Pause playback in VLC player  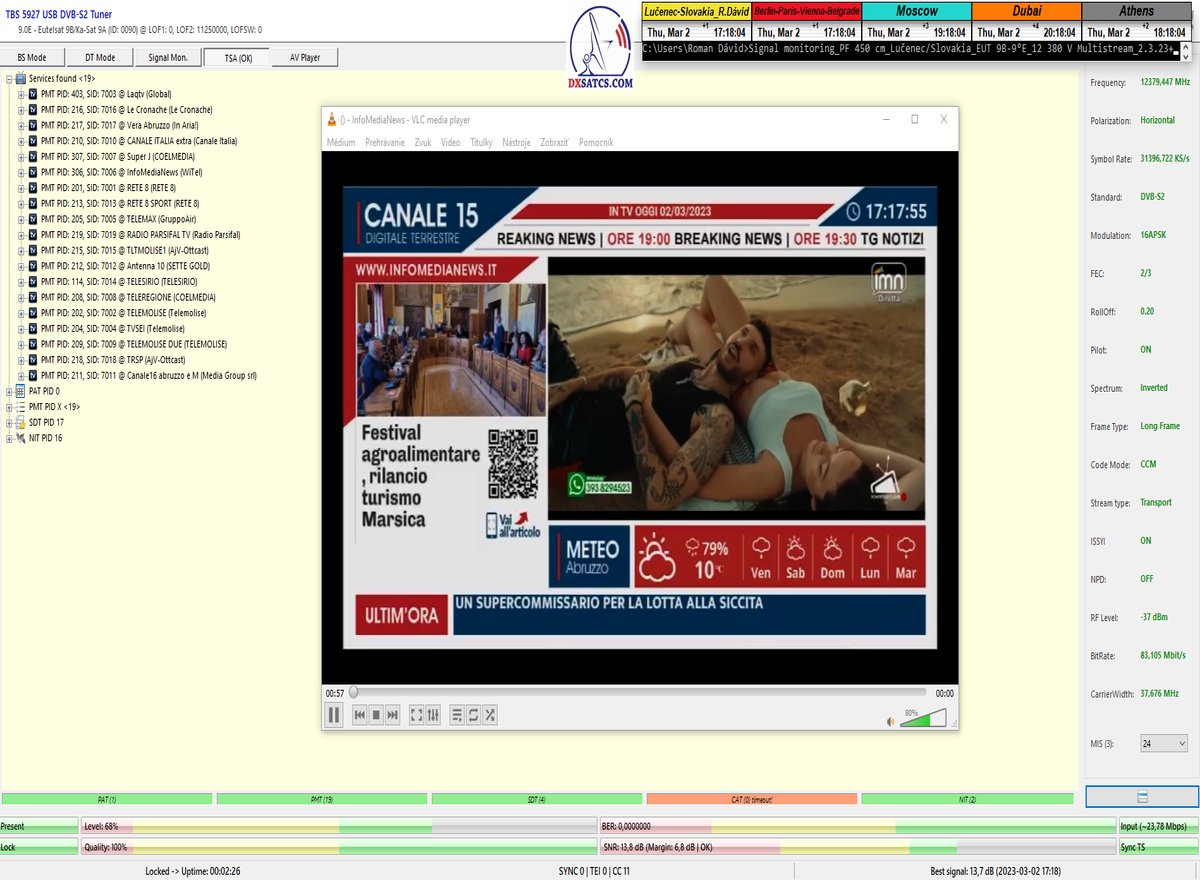334,715
